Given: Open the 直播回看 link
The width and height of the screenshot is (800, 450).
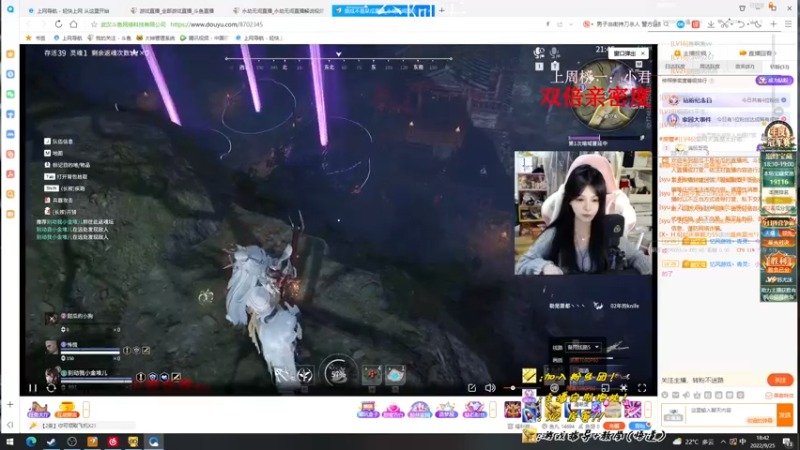Looking at the screenshot, I should pyautogui.click(x=758, y=53).
